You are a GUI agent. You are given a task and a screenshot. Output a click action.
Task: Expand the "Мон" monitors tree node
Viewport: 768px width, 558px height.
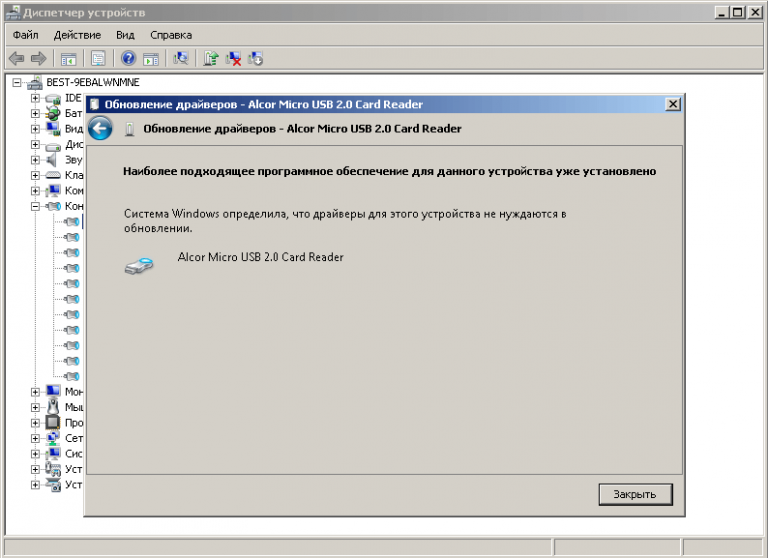click(35, 392)
